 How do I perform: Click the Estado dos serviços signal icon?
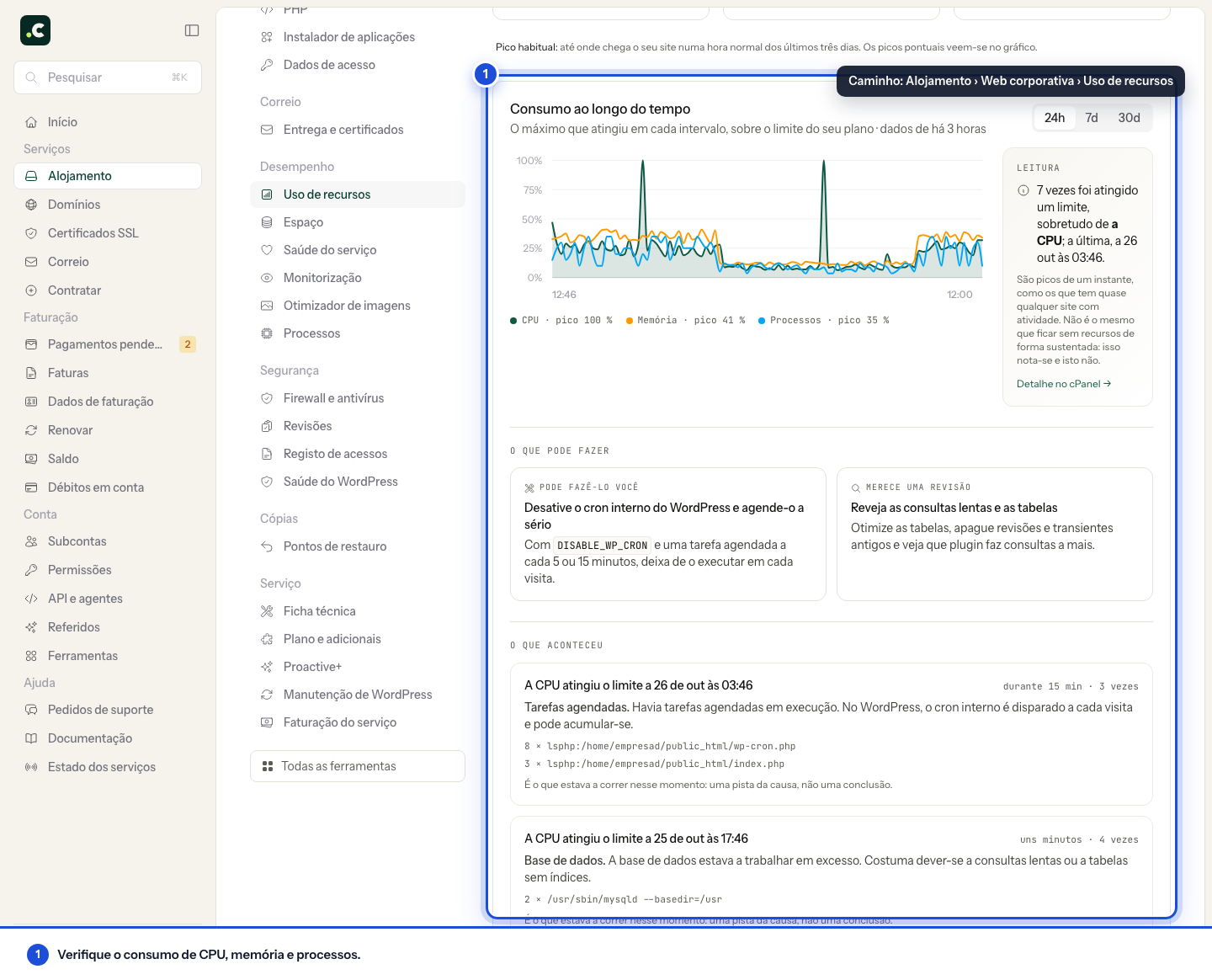(31, 767)
